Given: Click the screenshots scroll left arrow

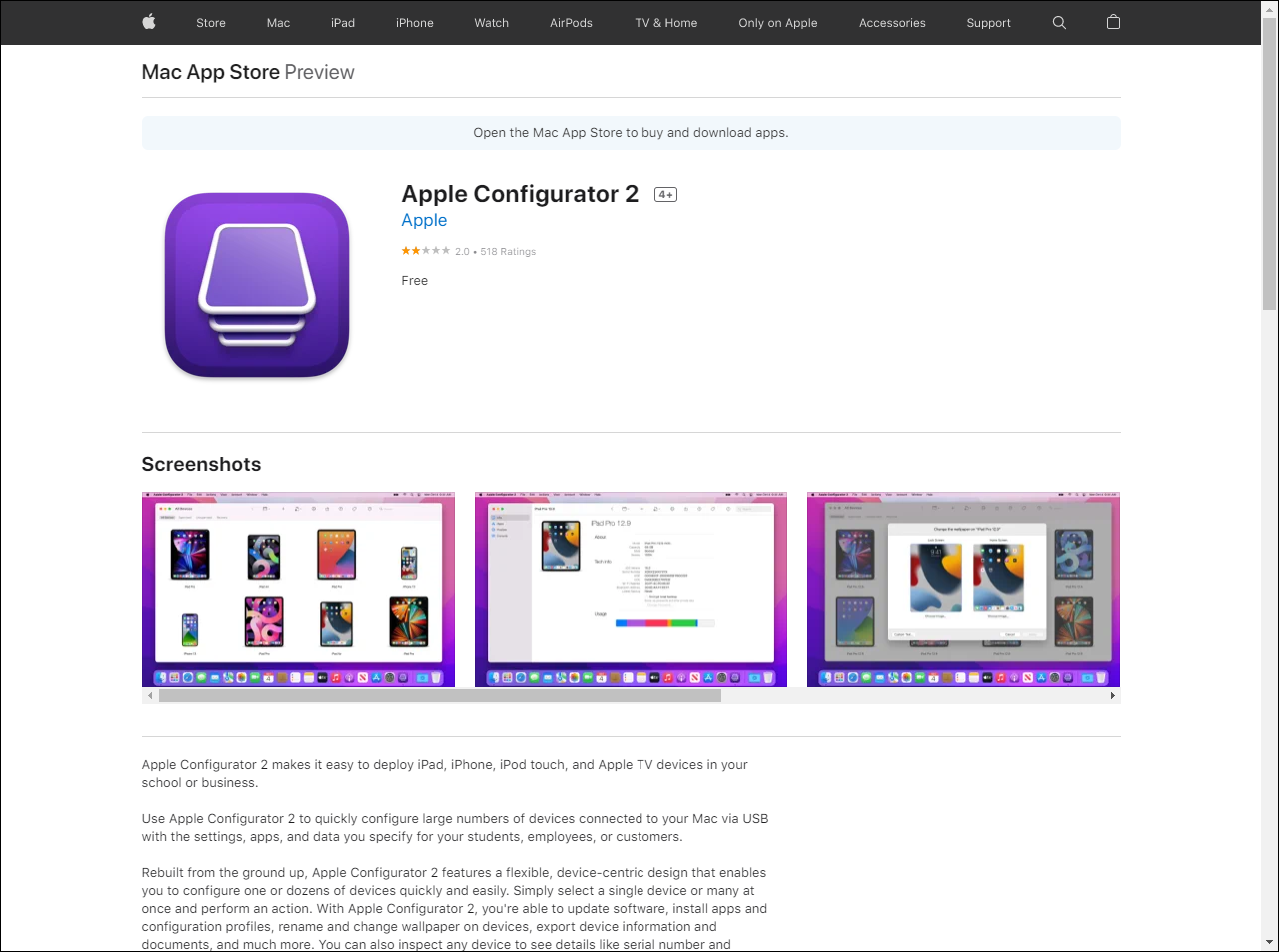Looking at the screenshot, I should point(150,696).
